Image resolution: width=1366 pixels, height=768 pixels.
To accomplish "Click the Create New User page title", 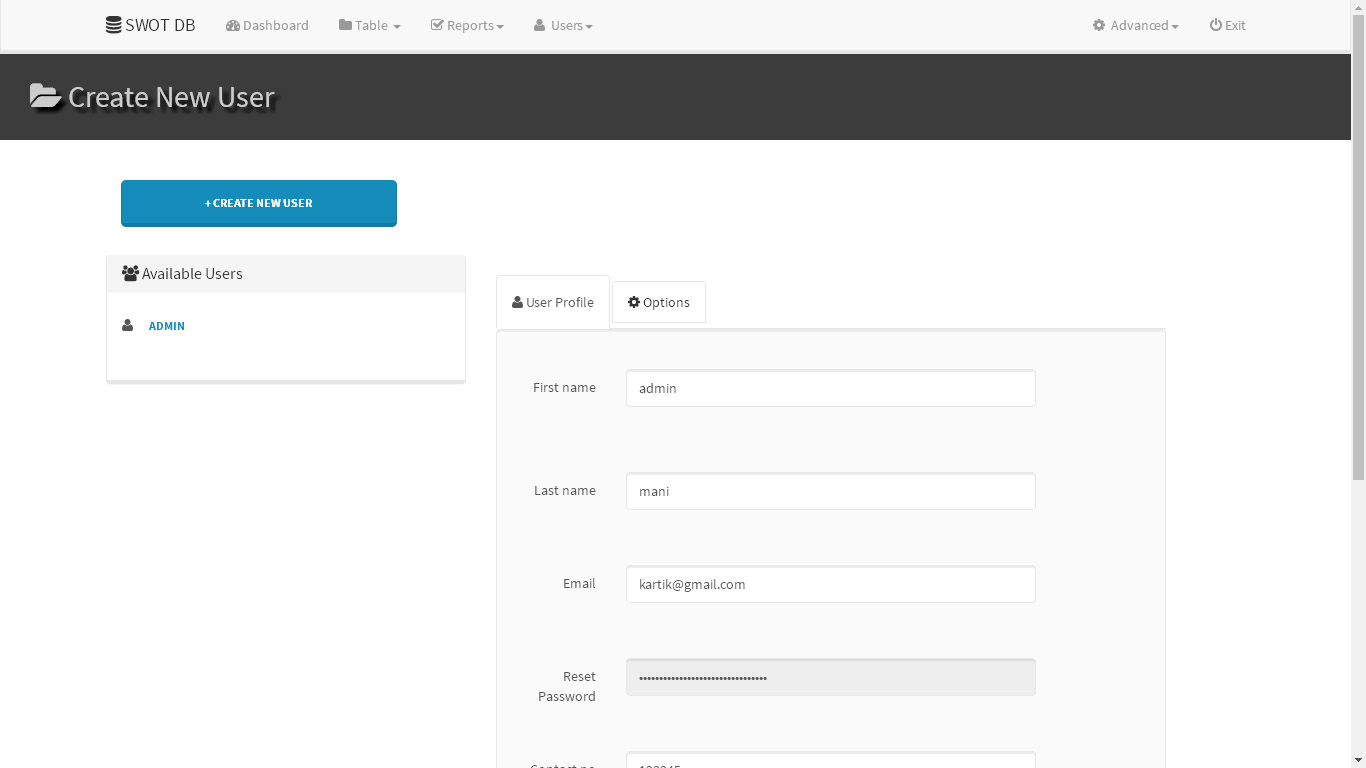I will 171,97.
